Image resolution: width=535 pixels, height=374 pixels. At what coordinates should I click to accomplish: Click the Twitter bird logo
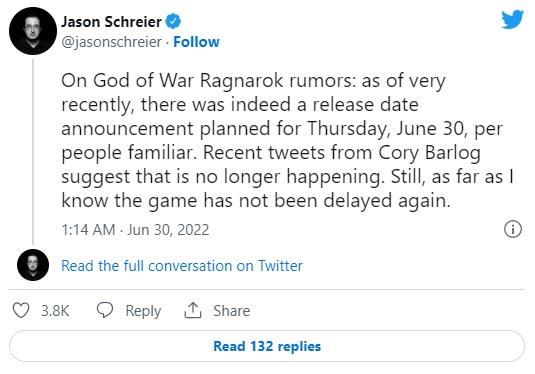tap(512, 19)
